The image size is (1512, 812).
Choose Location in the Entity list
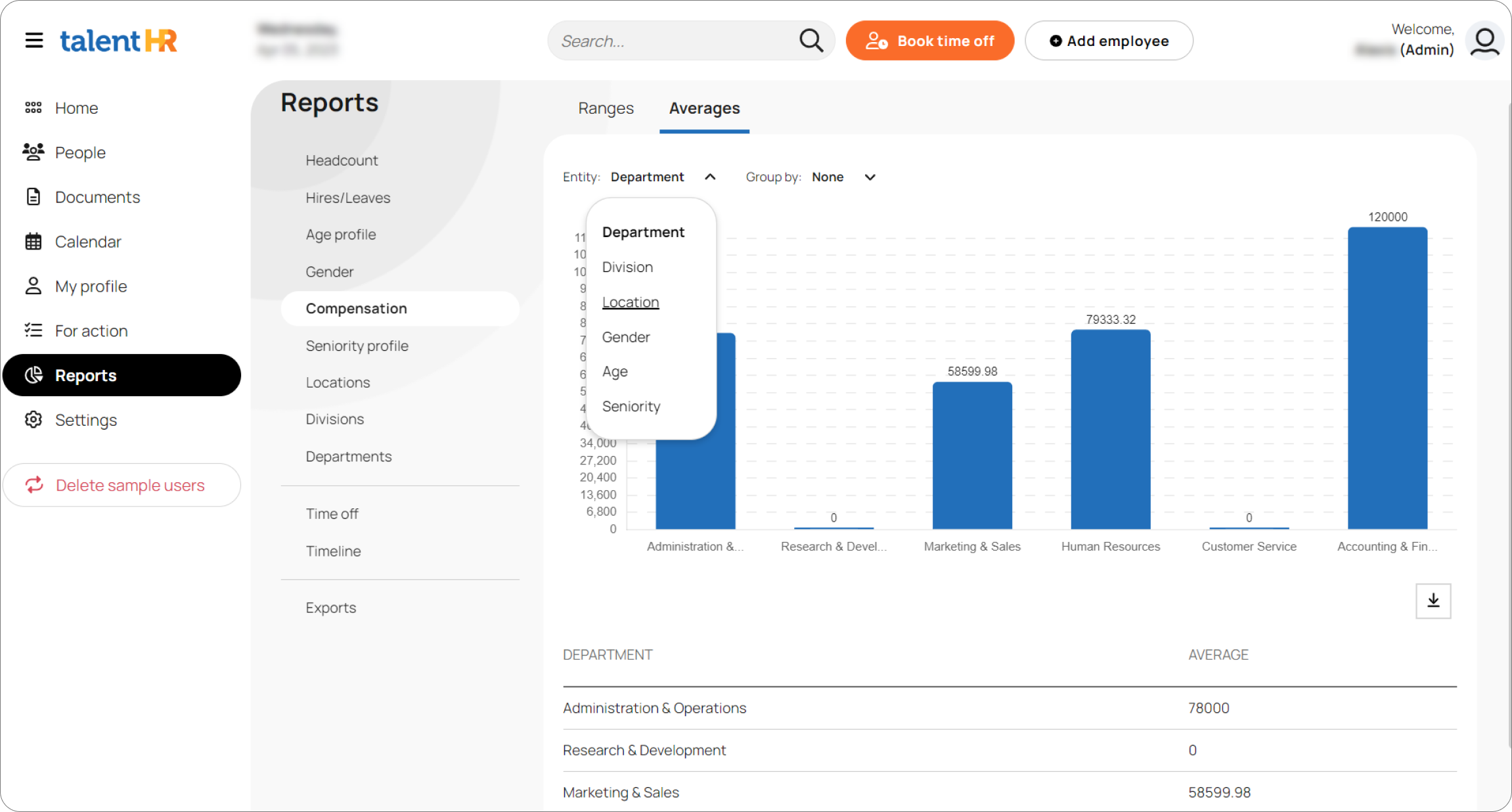(631, 302)
